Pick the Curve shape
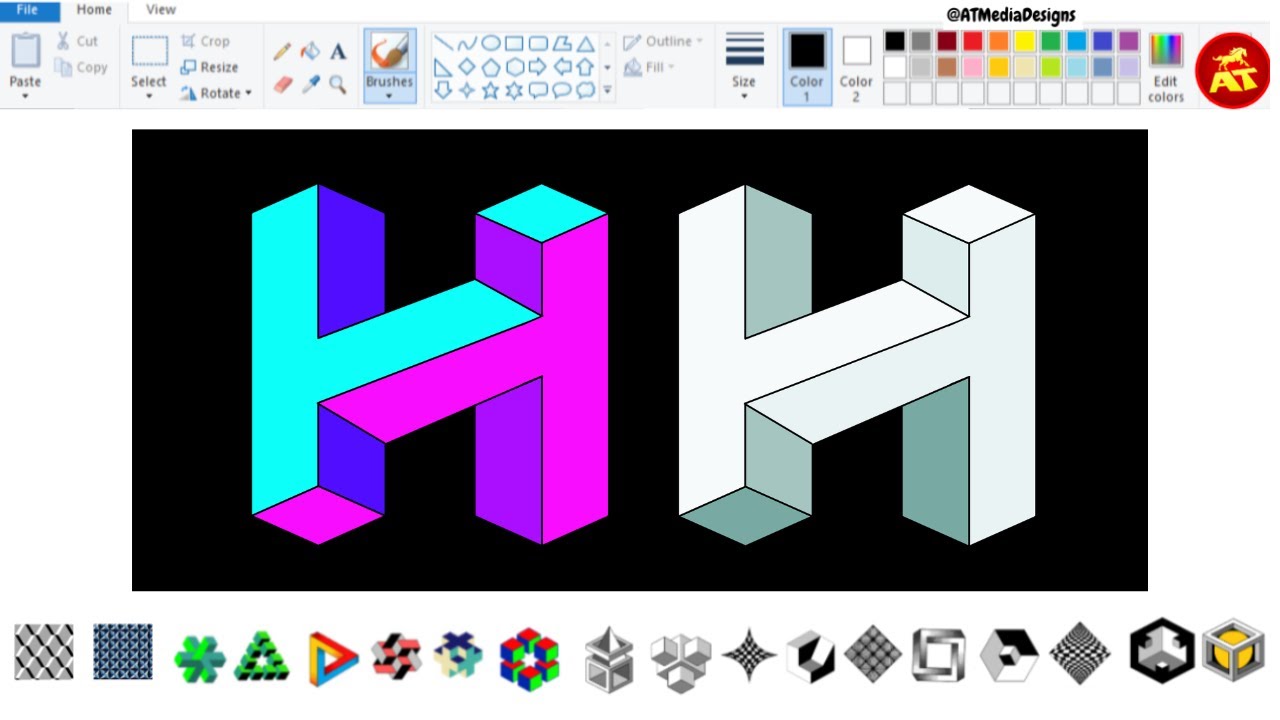The image size is (1280, 720). (467, 43)
